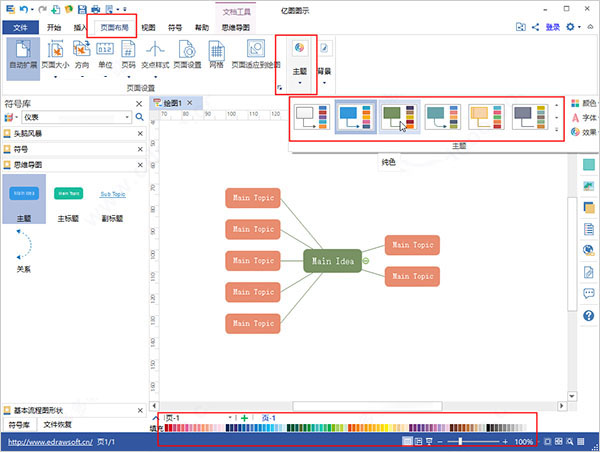Select the 主题 Main Idea shape
Screen dimensions: 600x452
24,199
